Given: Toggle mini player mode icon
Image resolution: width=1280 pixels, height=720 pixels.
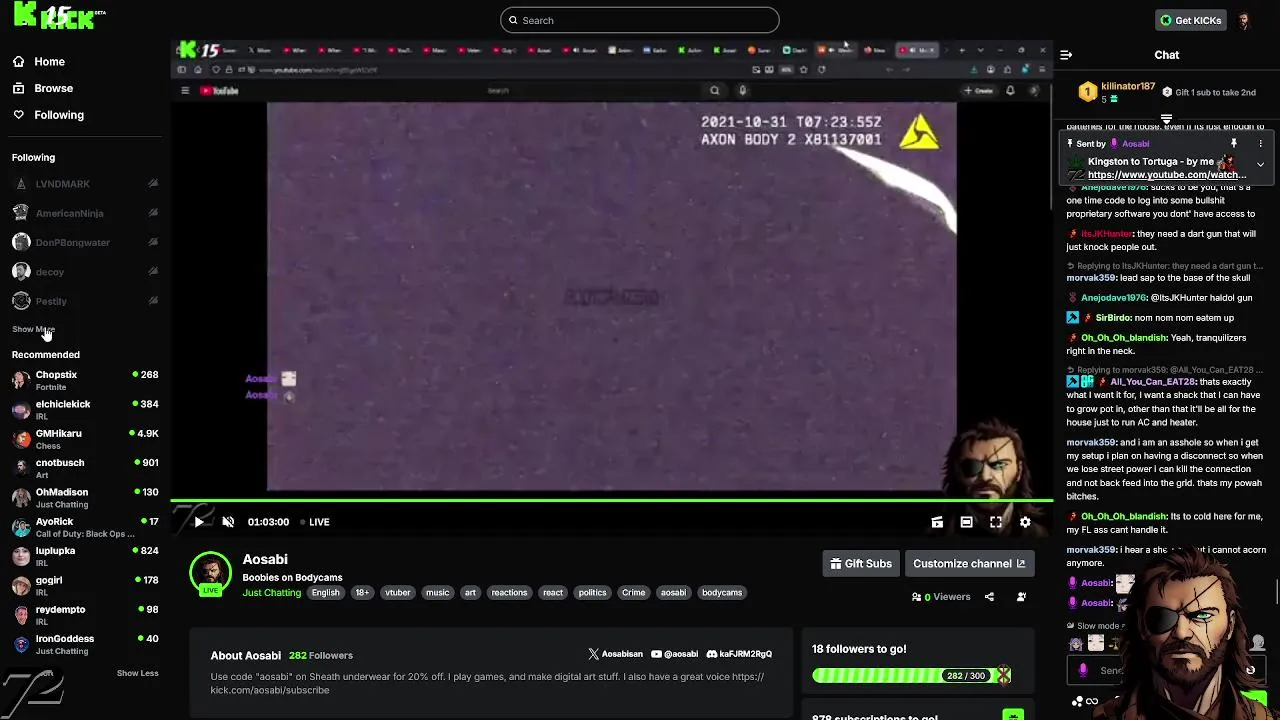Looking at the screenshot, I should (x=937, y=522).
